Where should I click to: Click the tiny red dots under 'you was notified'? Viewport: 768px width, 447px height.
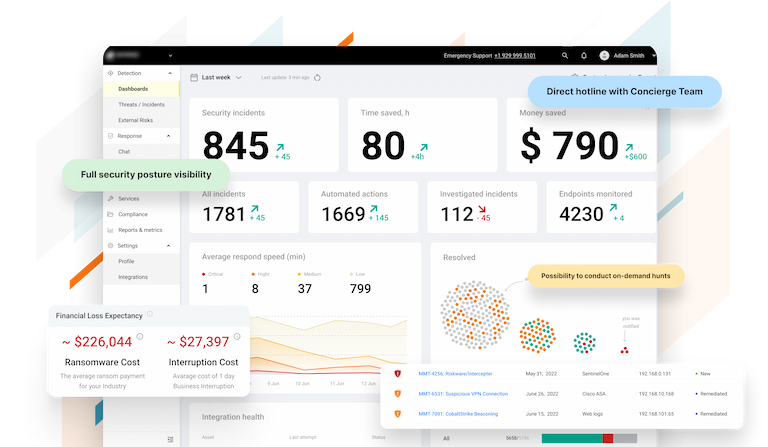pos(624,350)
